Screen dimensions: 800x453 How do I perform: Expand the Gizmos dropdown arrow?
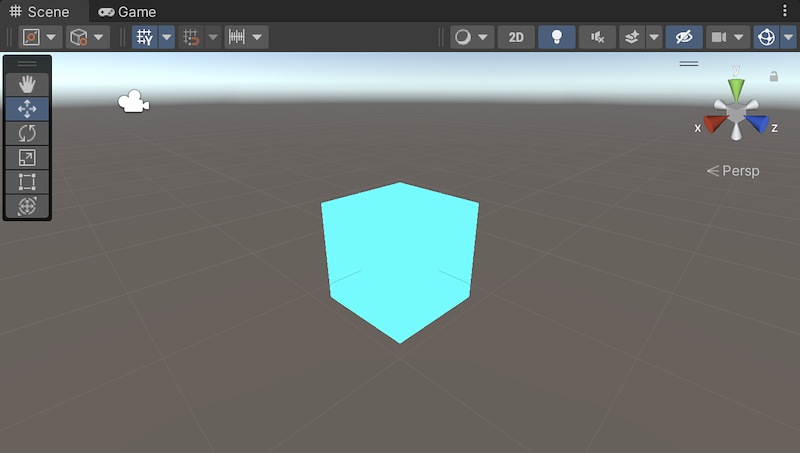point(789,37)
